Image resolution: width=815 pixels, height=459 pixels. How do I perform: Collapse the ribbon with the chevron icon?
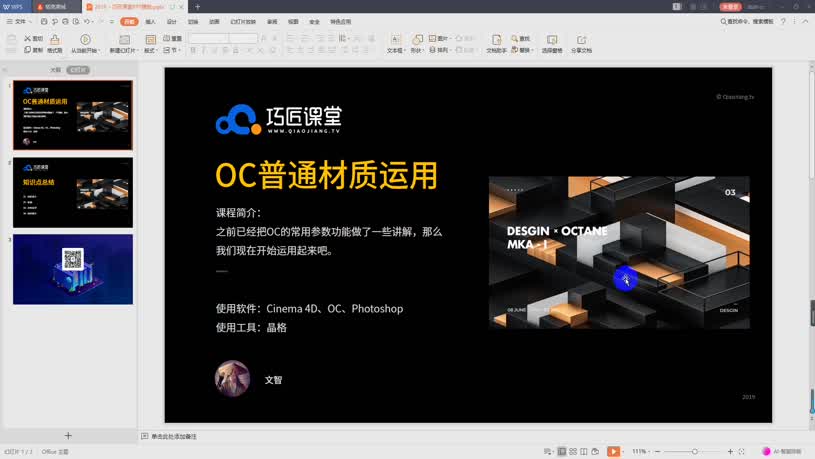[x=805, y=22]
